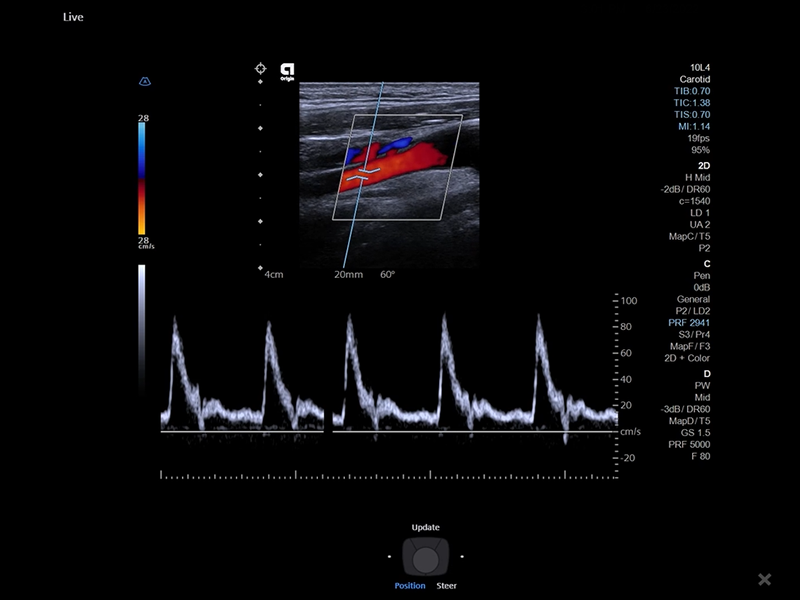The height and width of the screenshot is (600, 800).
Task: Click the trackball control icon
Action: pos(426,556)
